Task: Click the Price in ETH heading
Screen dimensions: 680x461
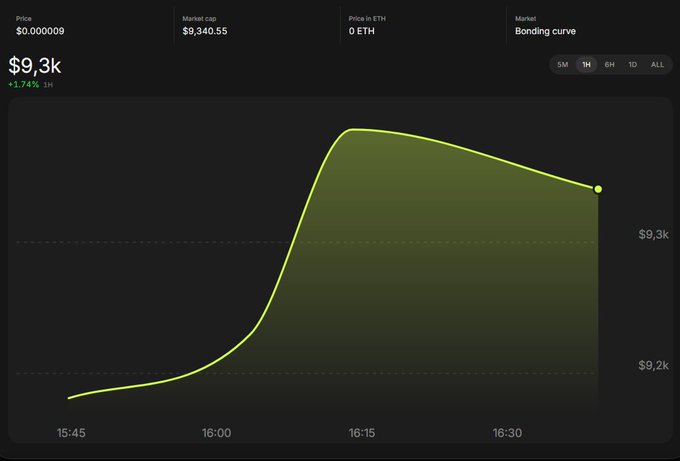Action: click(367, 19)
